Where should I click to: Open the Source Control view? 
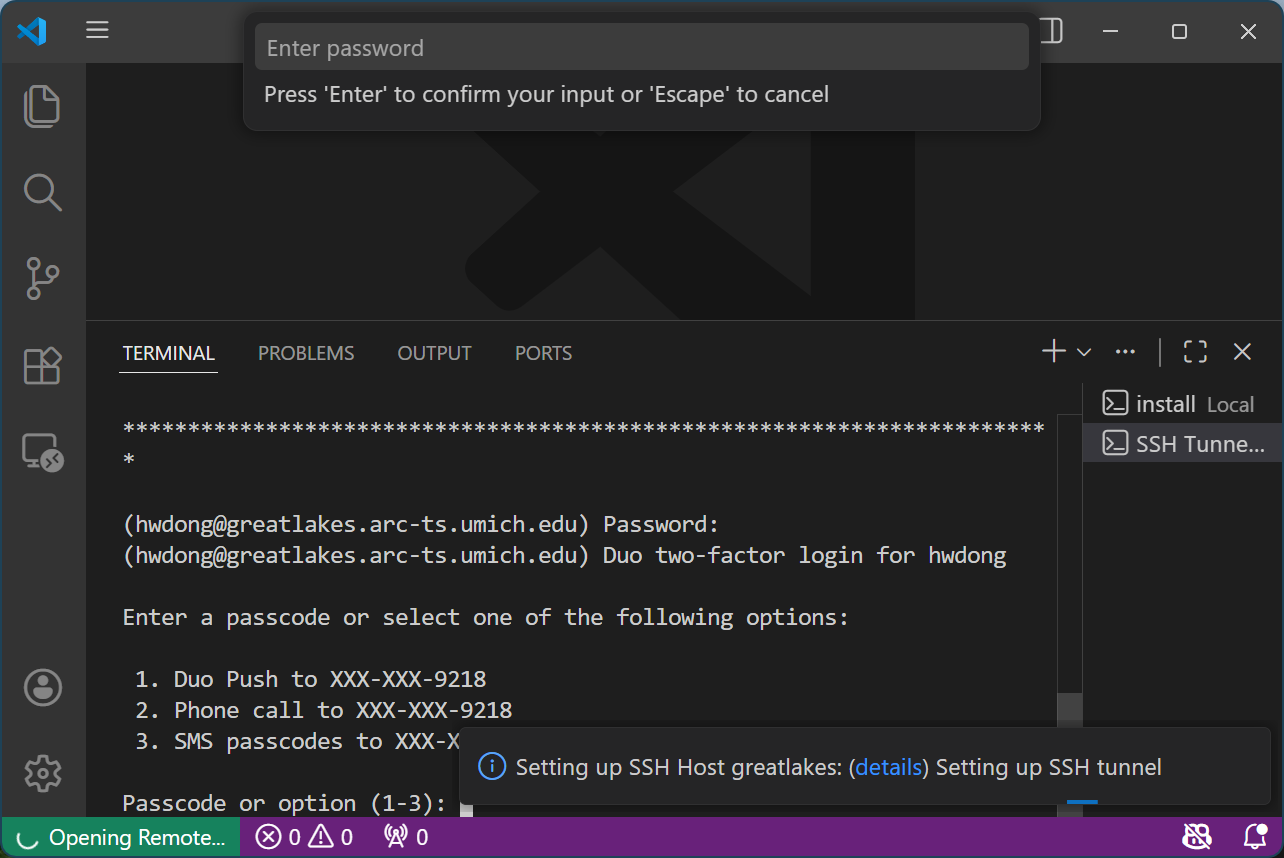42,279
